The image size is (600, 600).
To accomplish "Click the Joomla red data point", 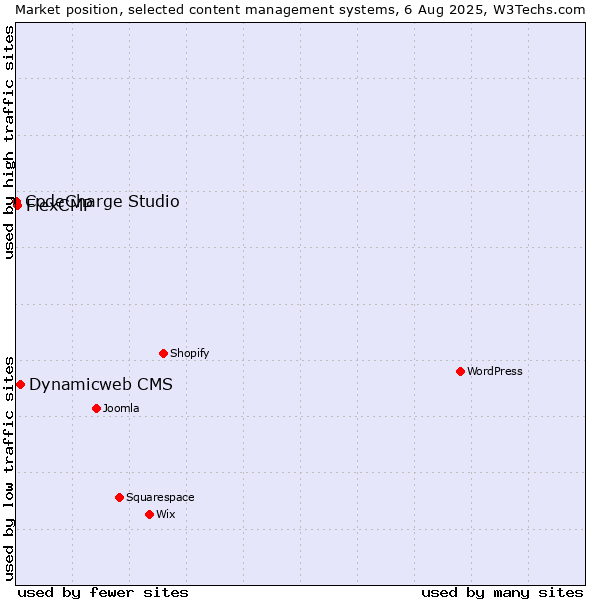I will [96, 408].
